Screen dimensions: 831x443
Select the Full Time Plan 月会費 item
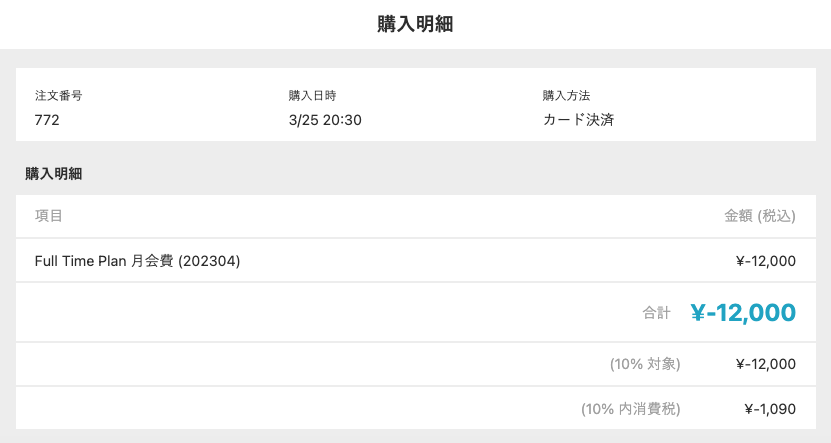click(105, 261)
